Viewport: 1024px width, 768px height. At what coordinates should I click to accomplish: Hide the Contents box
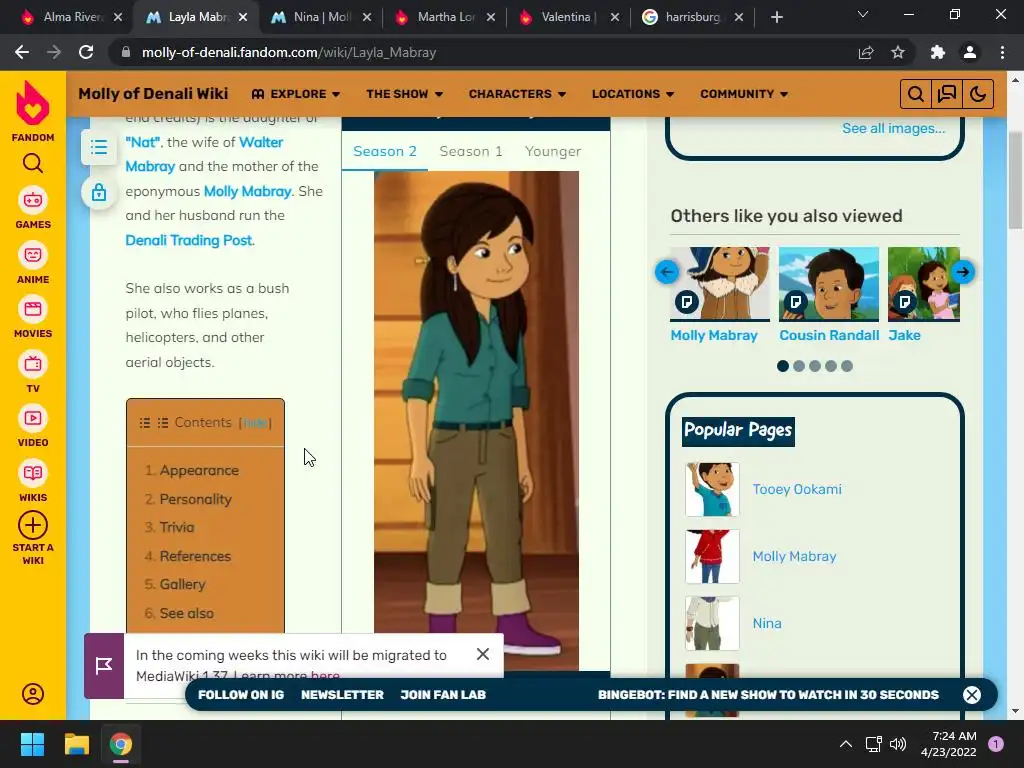pyautogui.click(x=255, y=423)
